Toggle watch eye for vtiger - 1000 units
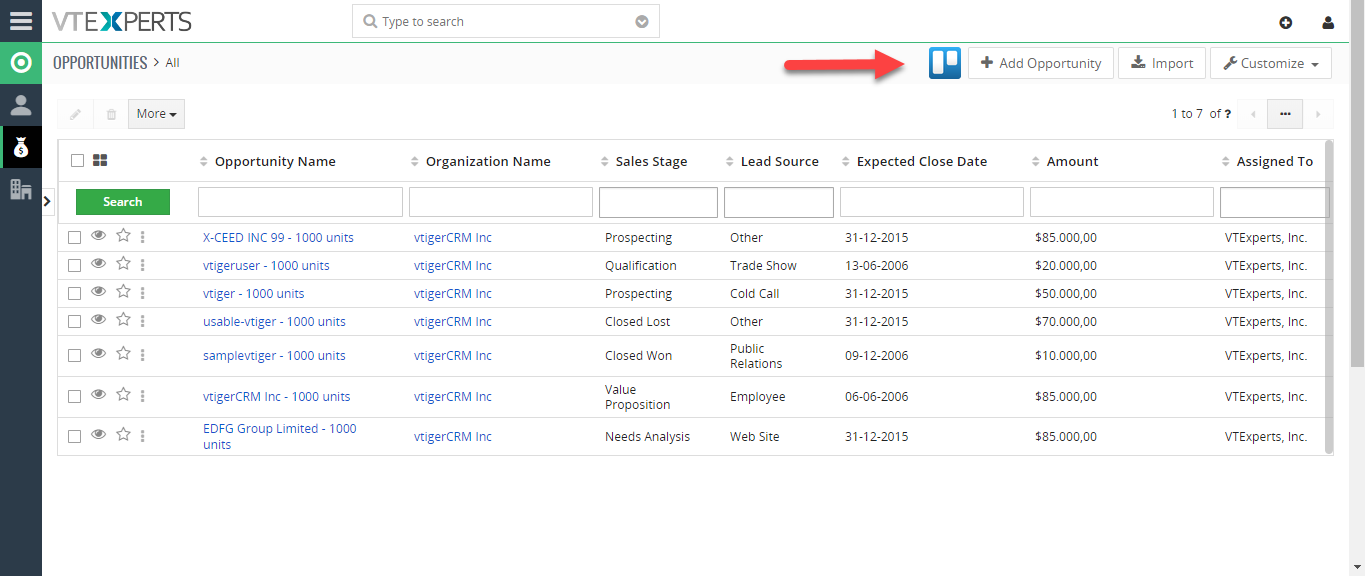 coord(98,292)
